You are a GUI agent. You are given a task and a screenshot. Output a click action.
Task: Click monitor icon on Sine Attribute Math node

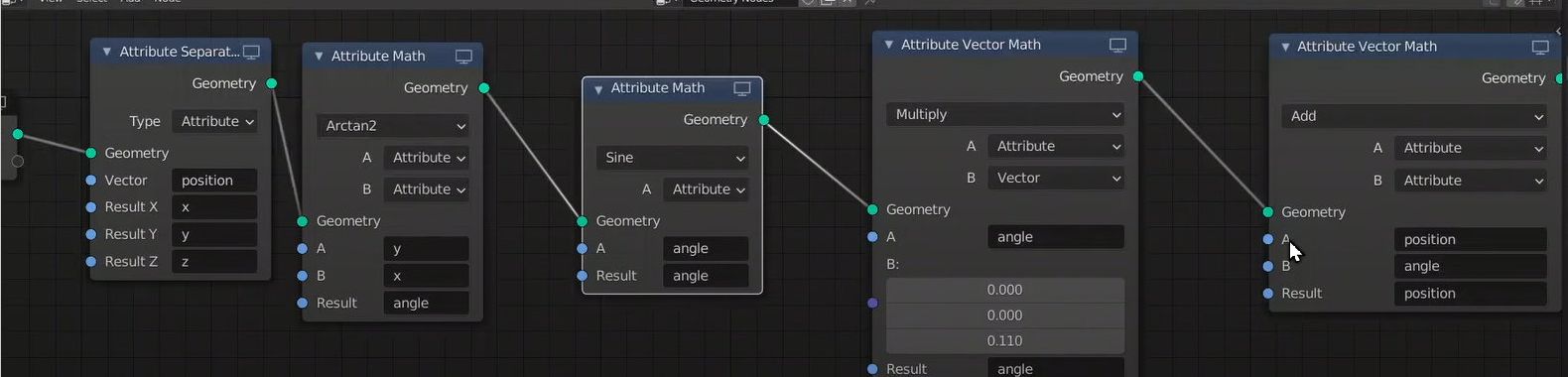741,89
